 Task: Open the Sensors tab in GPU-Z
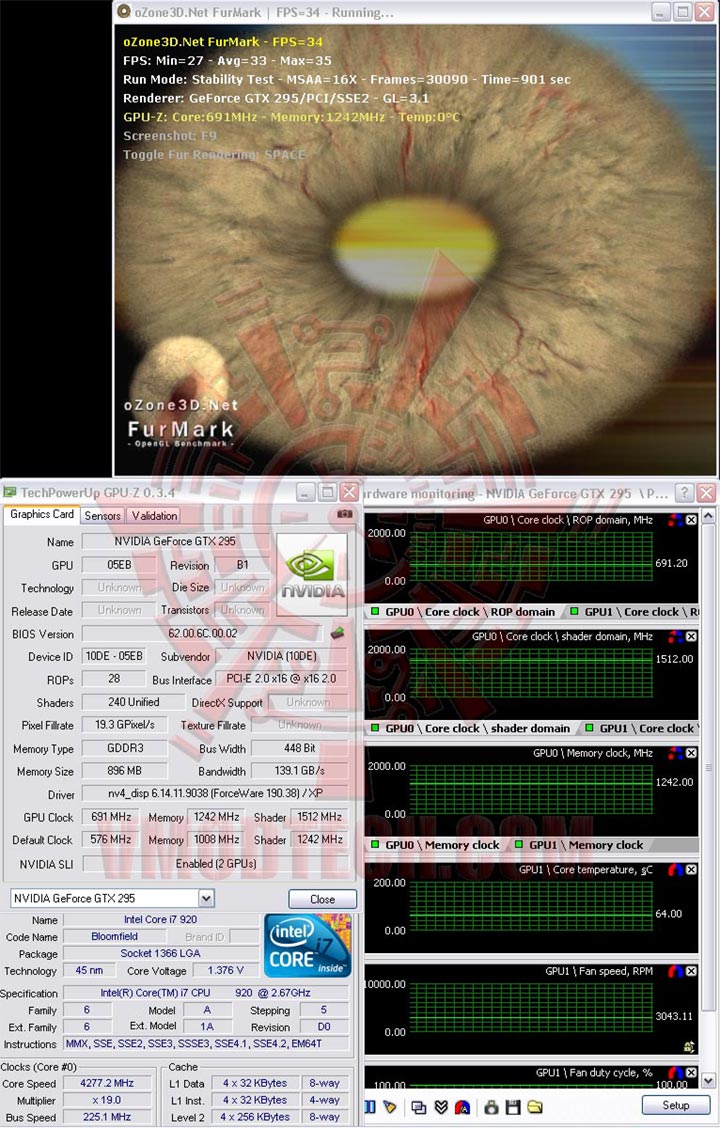tap(102, 516)
